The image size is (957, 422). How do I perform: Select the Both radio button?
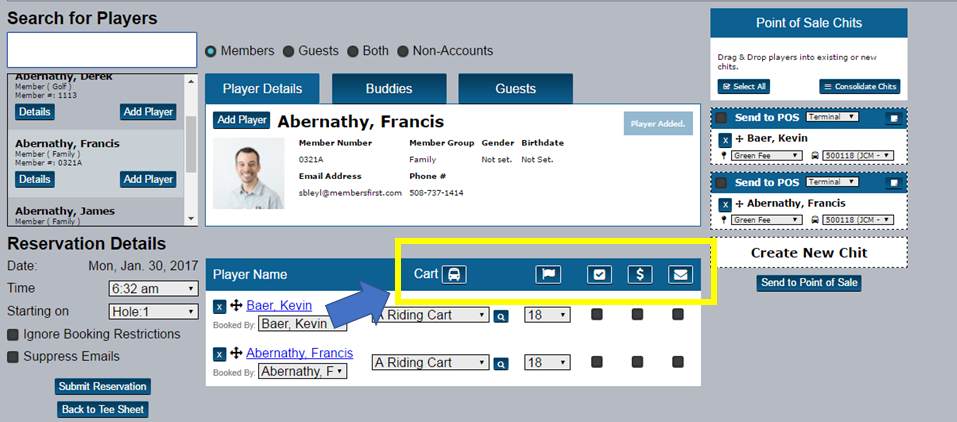coord(353,51)
